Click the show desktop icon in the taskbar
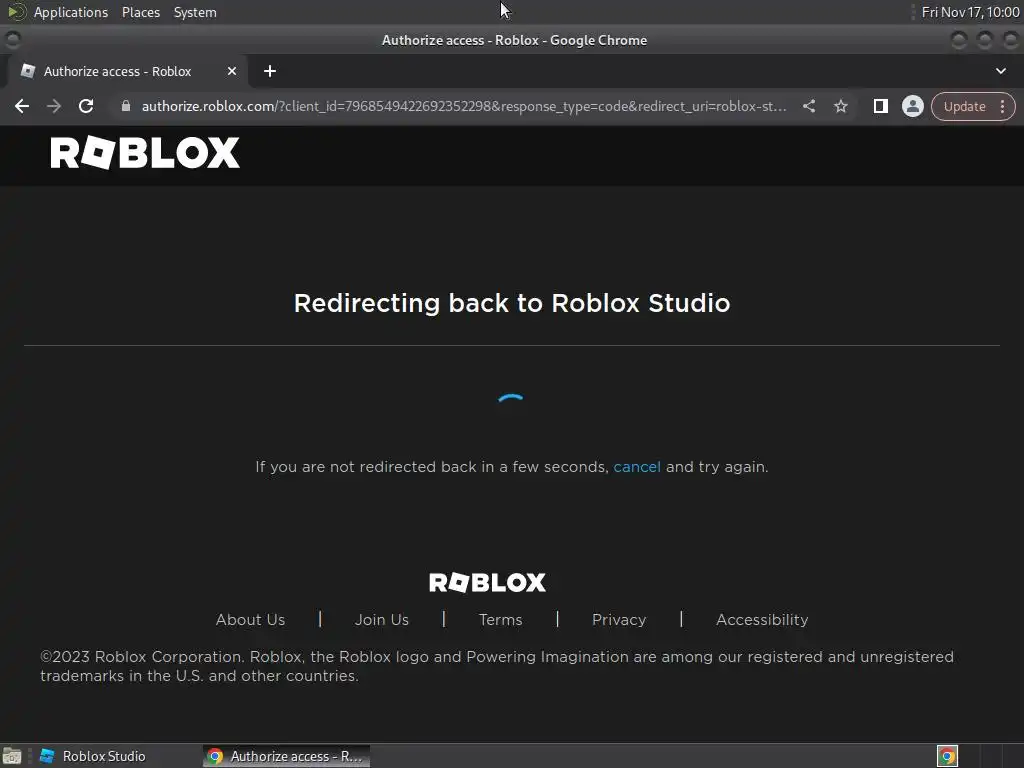The height and width of the screenshot is (768, 1024). [12, 756]
